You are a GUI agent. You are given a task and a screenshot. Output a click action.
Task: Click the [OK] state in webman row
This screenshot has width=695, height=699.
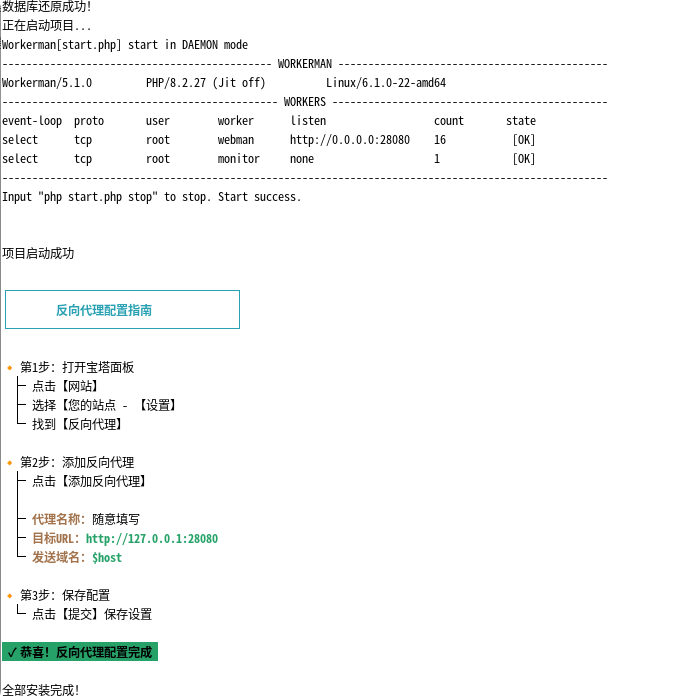pos(524,140)
